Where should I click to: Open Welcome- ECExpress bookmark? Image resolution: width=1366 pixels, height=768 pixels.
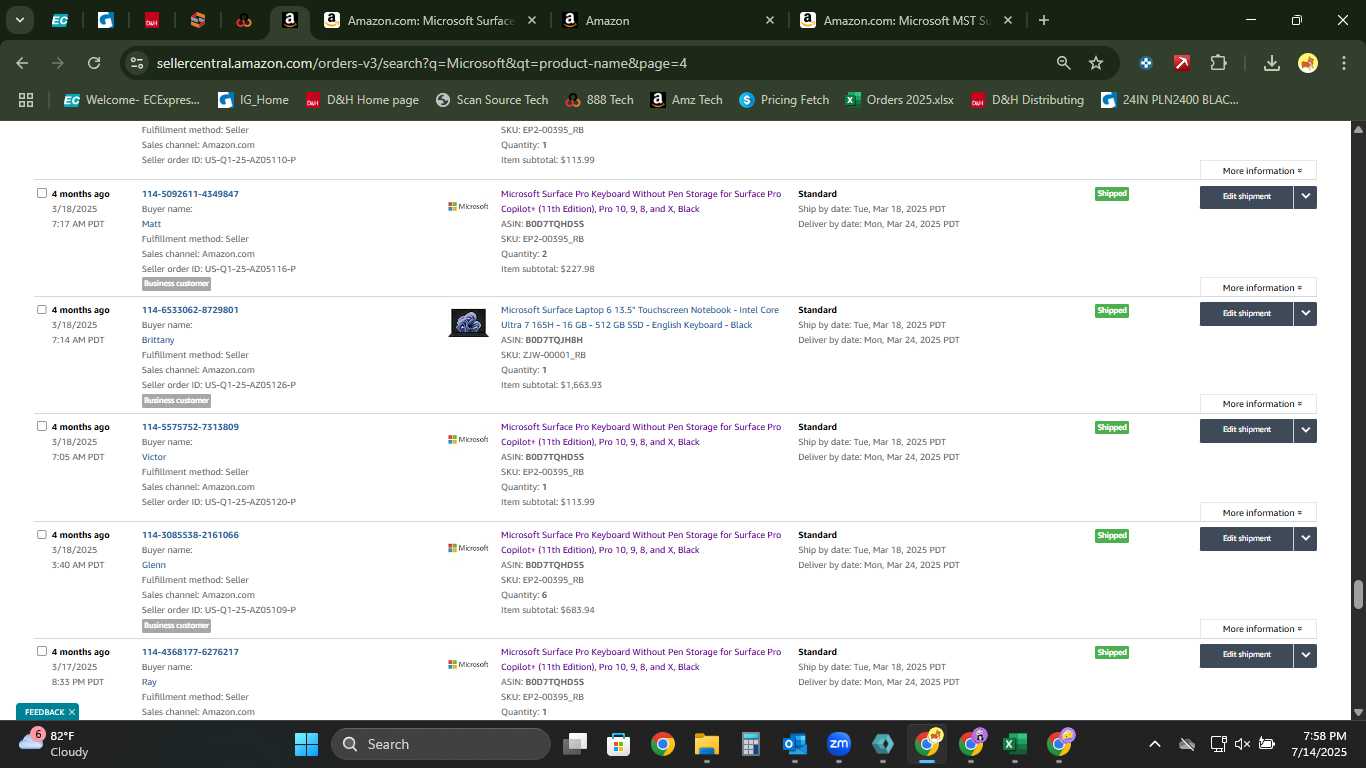131,100
